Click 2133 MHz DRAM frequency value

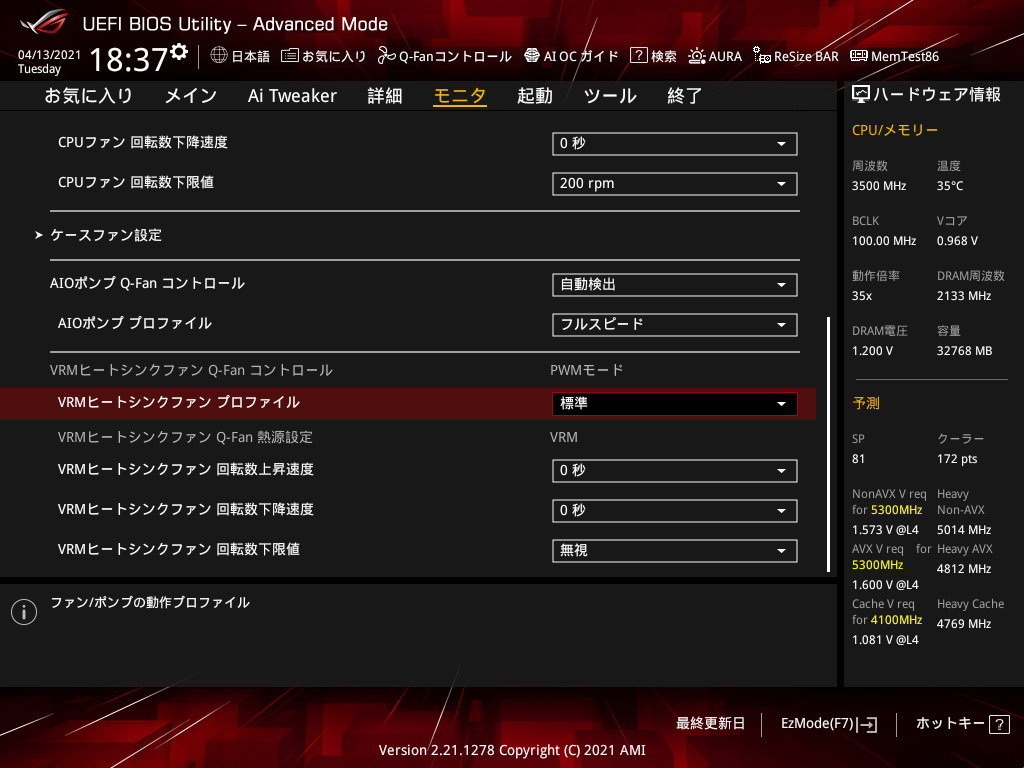tap(963, 296)
